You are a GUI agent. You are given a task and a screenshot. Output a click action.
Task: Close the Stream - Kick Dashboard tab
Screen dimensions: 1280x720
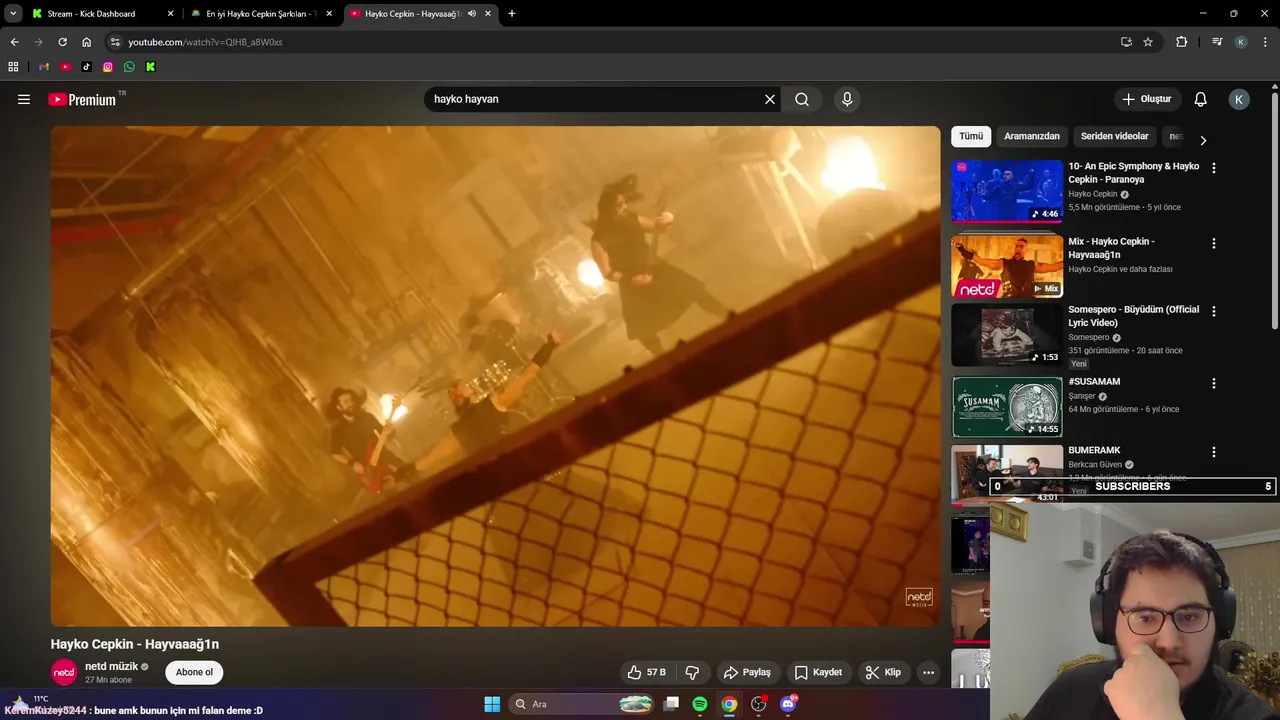[170, 14]
